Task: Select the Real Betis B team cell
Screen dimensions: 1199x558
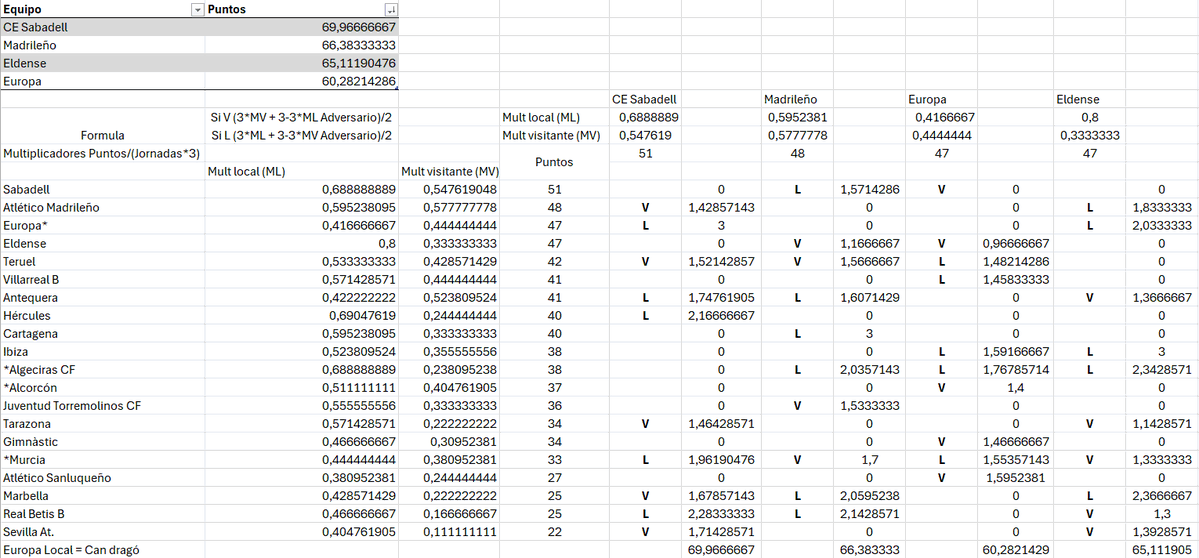Action: [102, 514]
